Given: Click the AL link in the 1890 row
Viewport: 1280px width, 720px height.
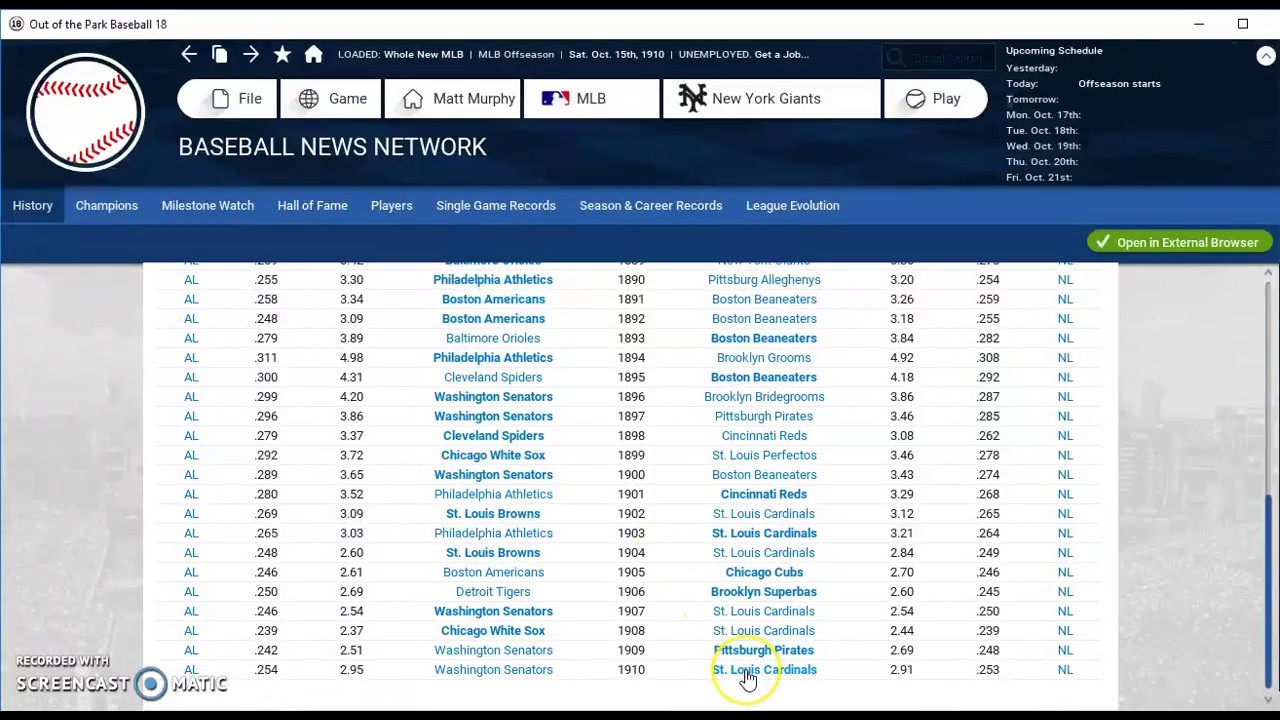Looking at the screenshot, I should 191,280.
